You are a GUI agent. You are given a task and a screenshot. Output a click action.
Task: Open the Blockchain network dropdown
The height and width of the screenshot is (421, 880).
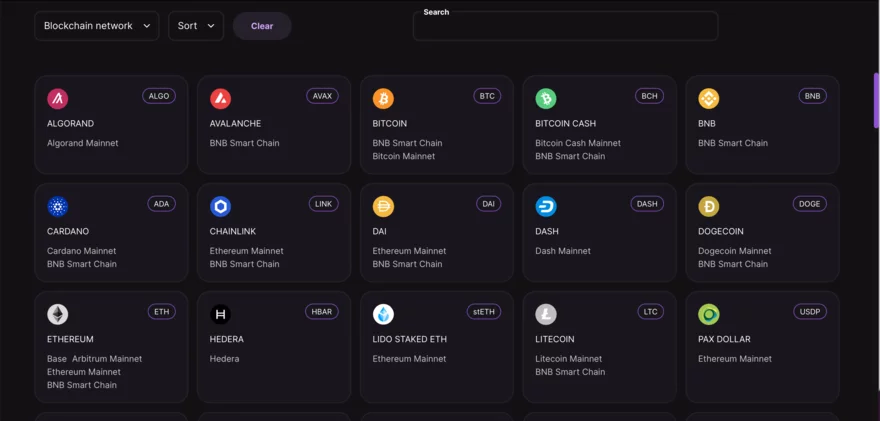click(x=97, y=26)
